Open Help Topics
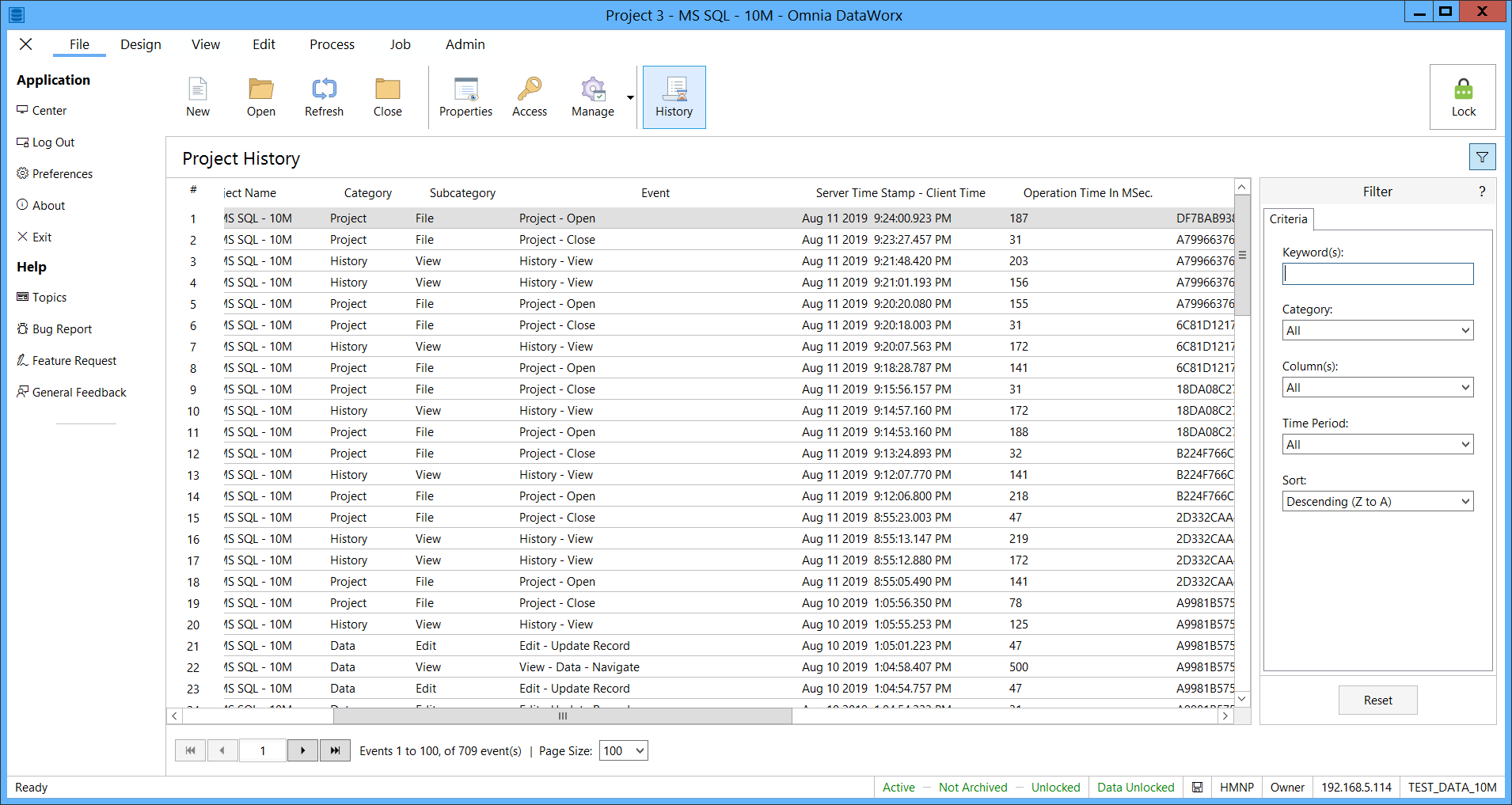This screenshot has width=1512, height=805. tap(42, 298)
